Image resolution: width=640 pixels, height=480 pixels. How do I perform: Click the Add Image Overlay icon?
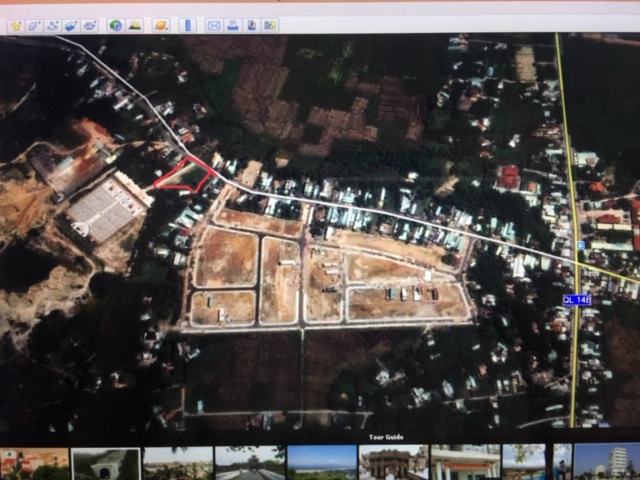(70, 25)
